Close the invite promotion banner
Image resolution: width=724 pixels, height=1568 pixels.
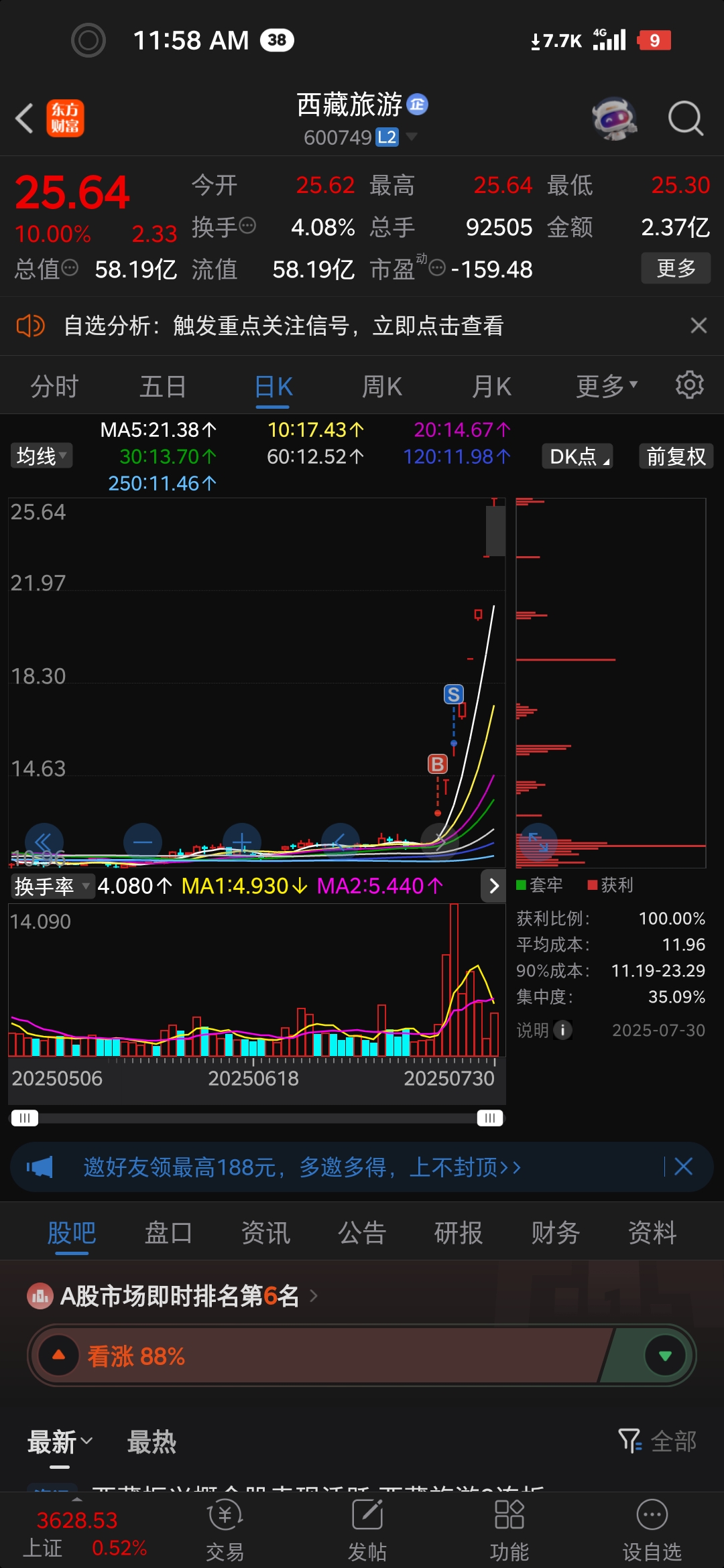(x=683, y=1167)
